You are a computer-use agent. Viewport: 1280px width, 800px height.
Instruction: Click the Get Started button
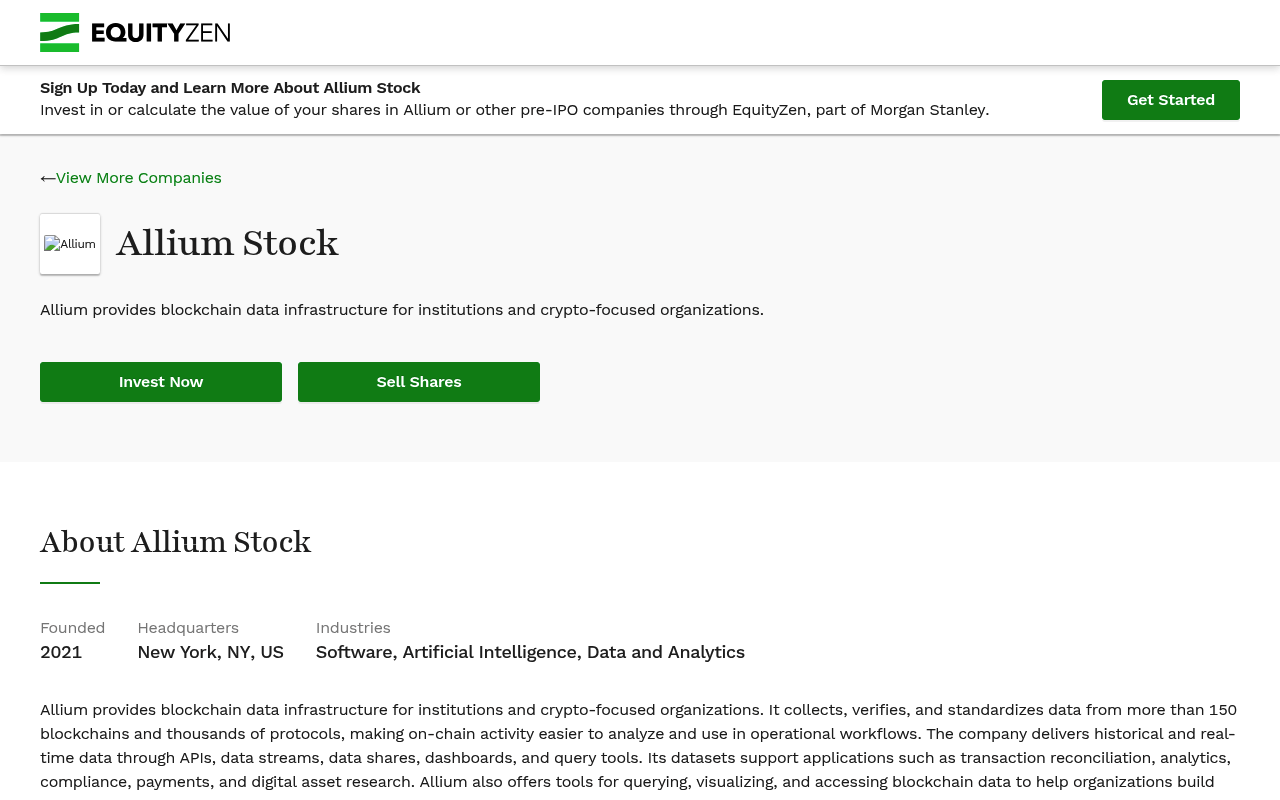1171,100
